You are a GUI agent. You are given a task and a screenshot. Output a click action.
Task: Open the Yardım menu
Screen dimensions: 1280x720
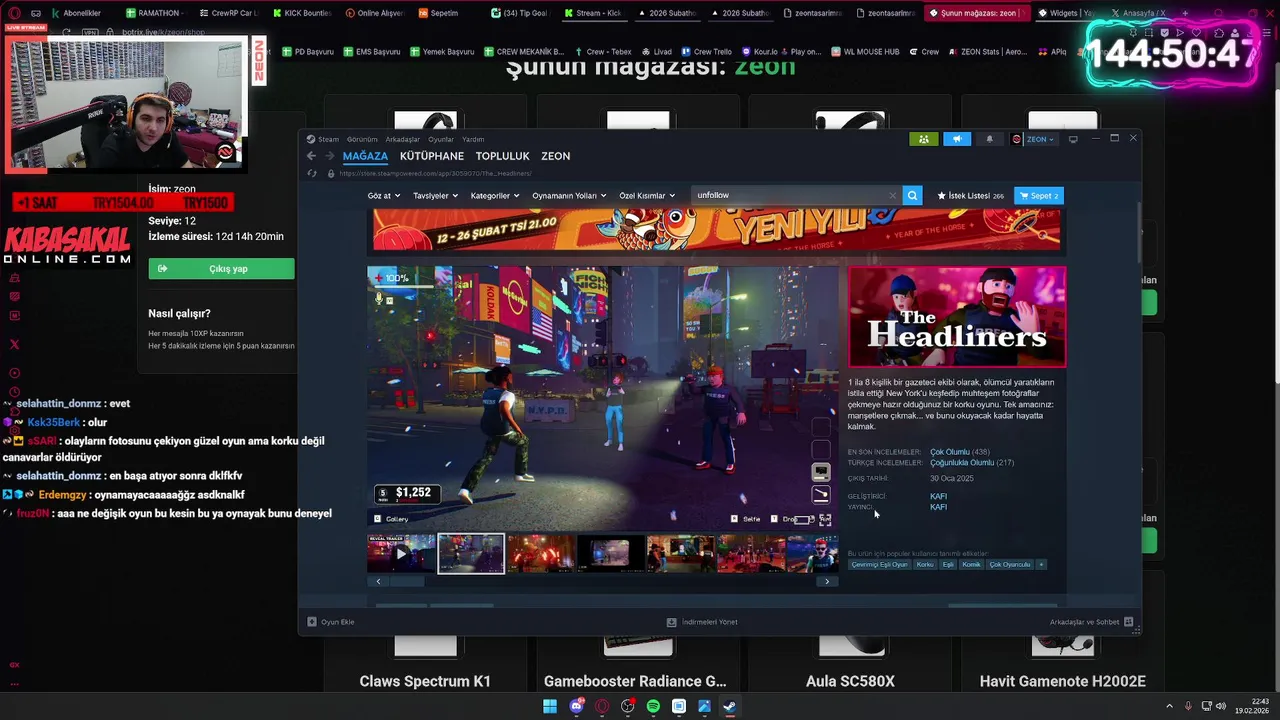pos(473,139)
